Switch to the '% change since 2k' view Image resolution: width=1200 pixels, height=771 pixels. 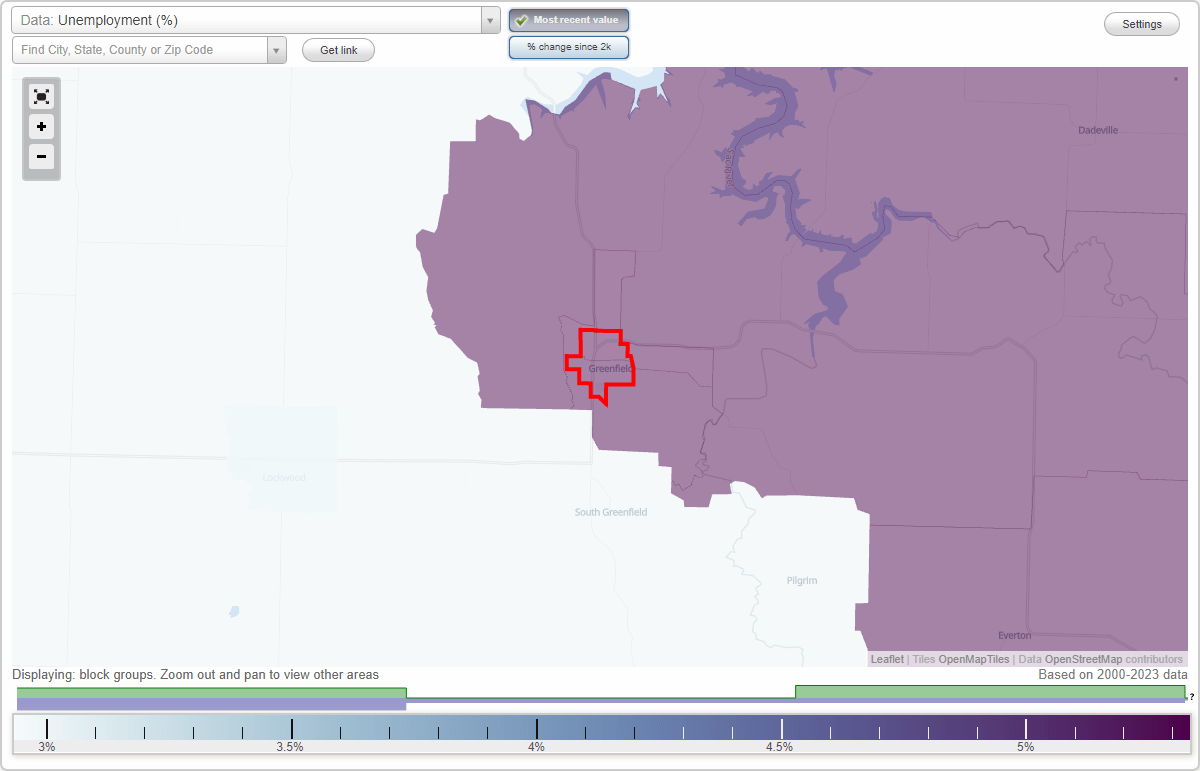568,46
